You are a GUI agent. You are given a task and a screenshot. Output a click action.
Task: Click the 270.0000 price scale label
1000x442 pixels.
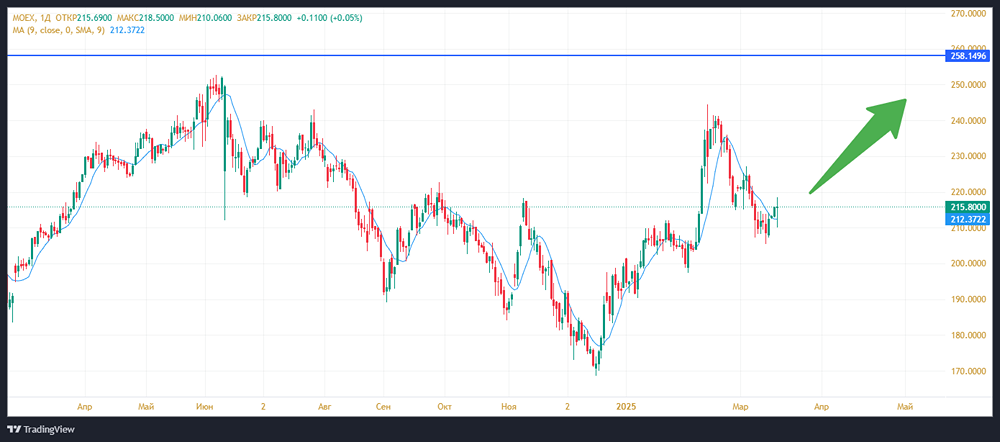pyautogui.click(x=969, y=14)
